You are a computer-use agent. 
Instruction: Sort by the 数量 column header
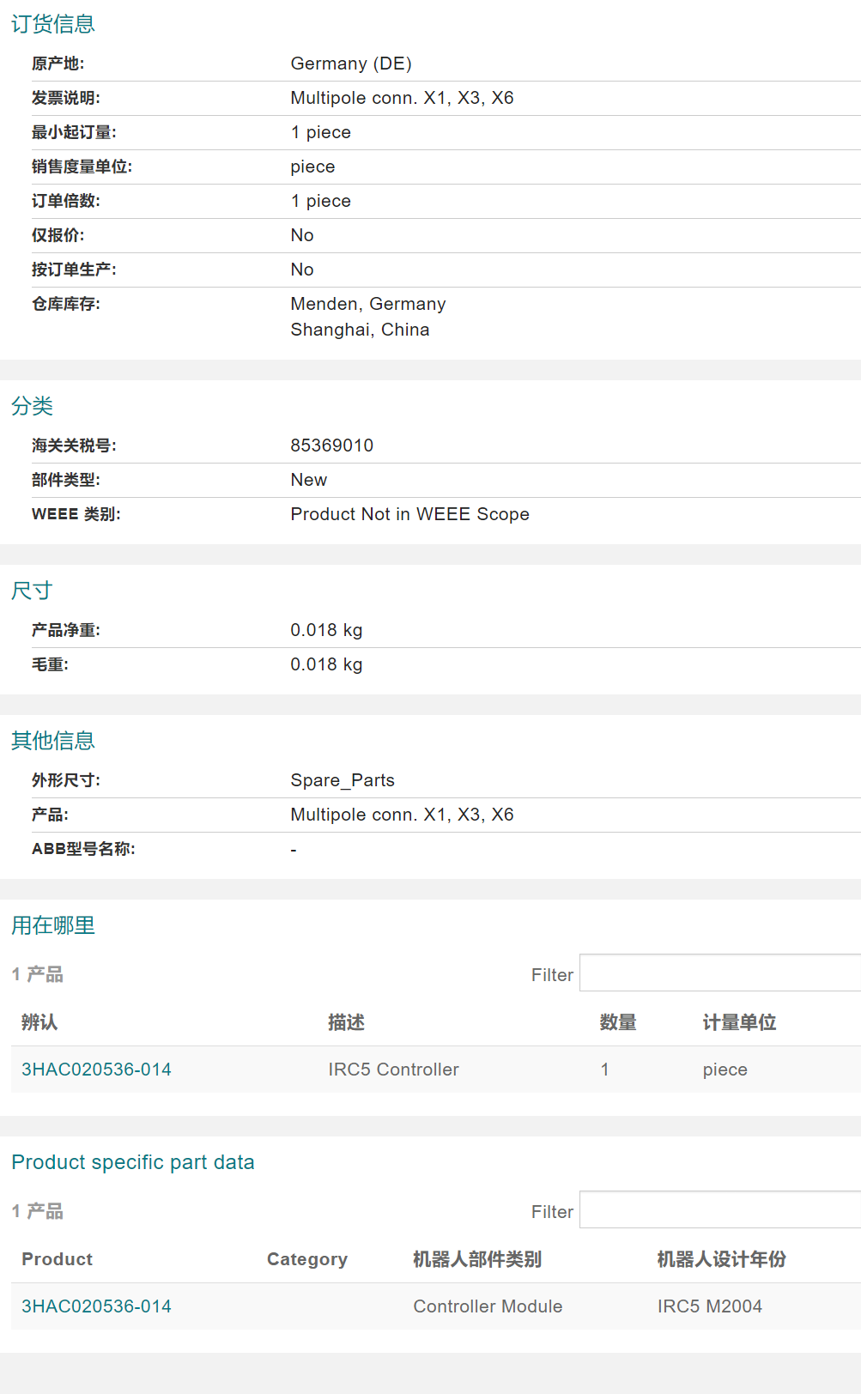pos(618,1022)
